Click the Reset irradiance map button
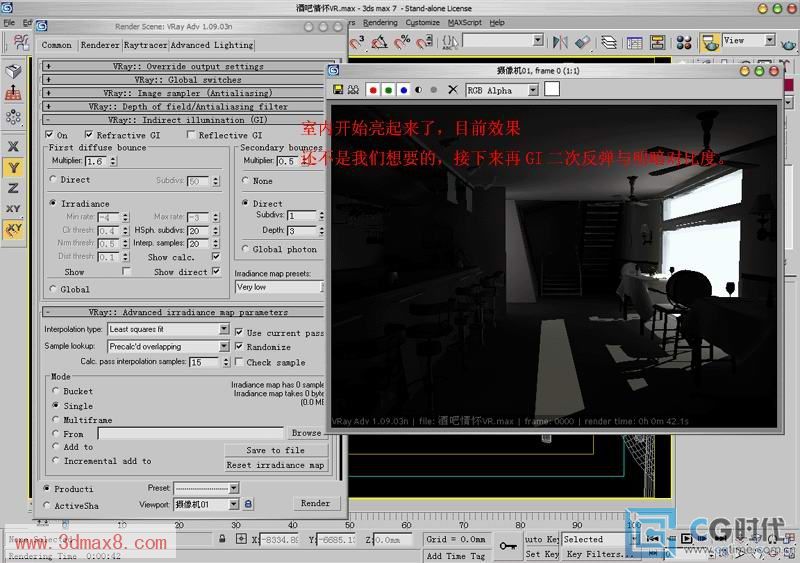Image resolution: width=800 pixels, height=563 pixels. click(276, 465)
